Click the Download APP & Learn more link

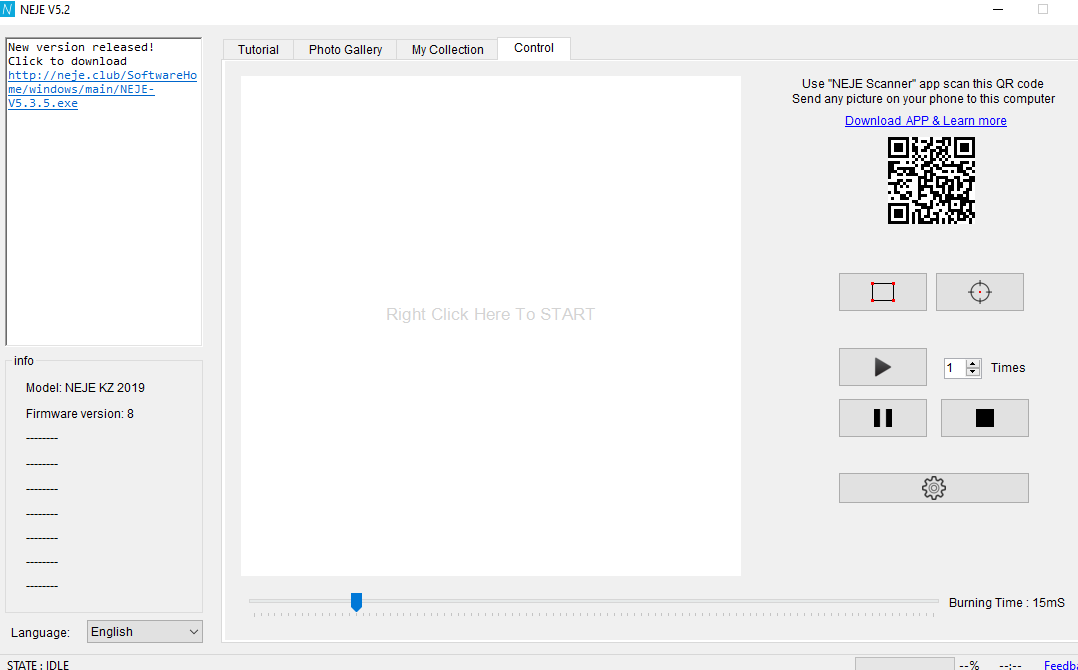click(x=925, y=121)
